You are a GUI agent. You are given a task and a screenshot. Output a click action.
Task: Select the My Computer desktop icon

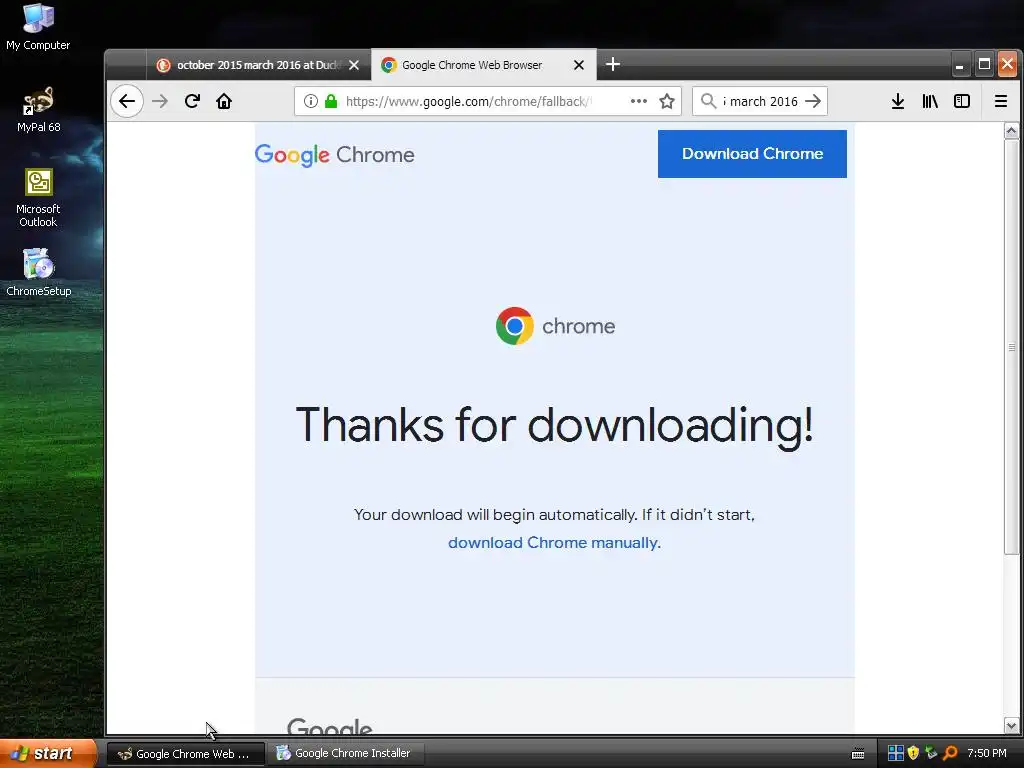(38, 27)
